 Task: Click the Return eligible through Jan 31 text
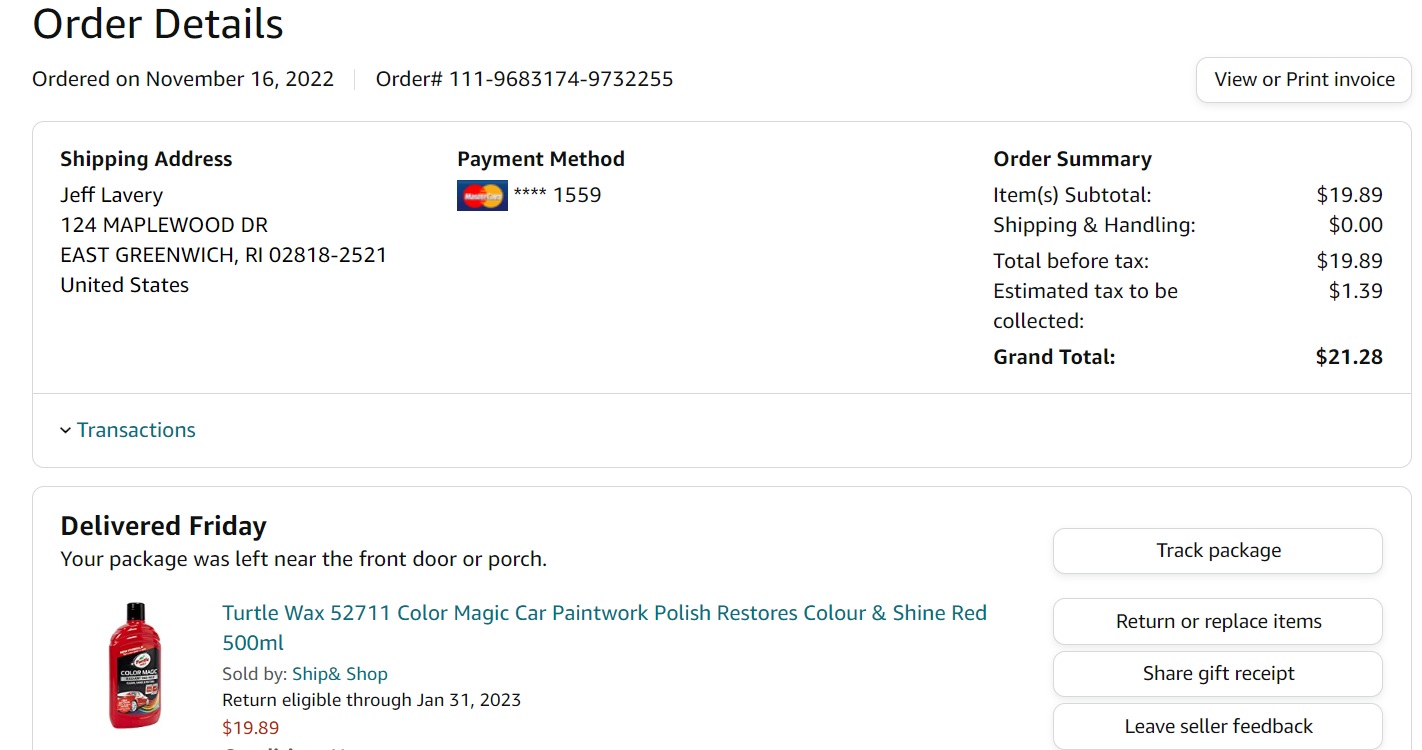(x=371, y=700)
